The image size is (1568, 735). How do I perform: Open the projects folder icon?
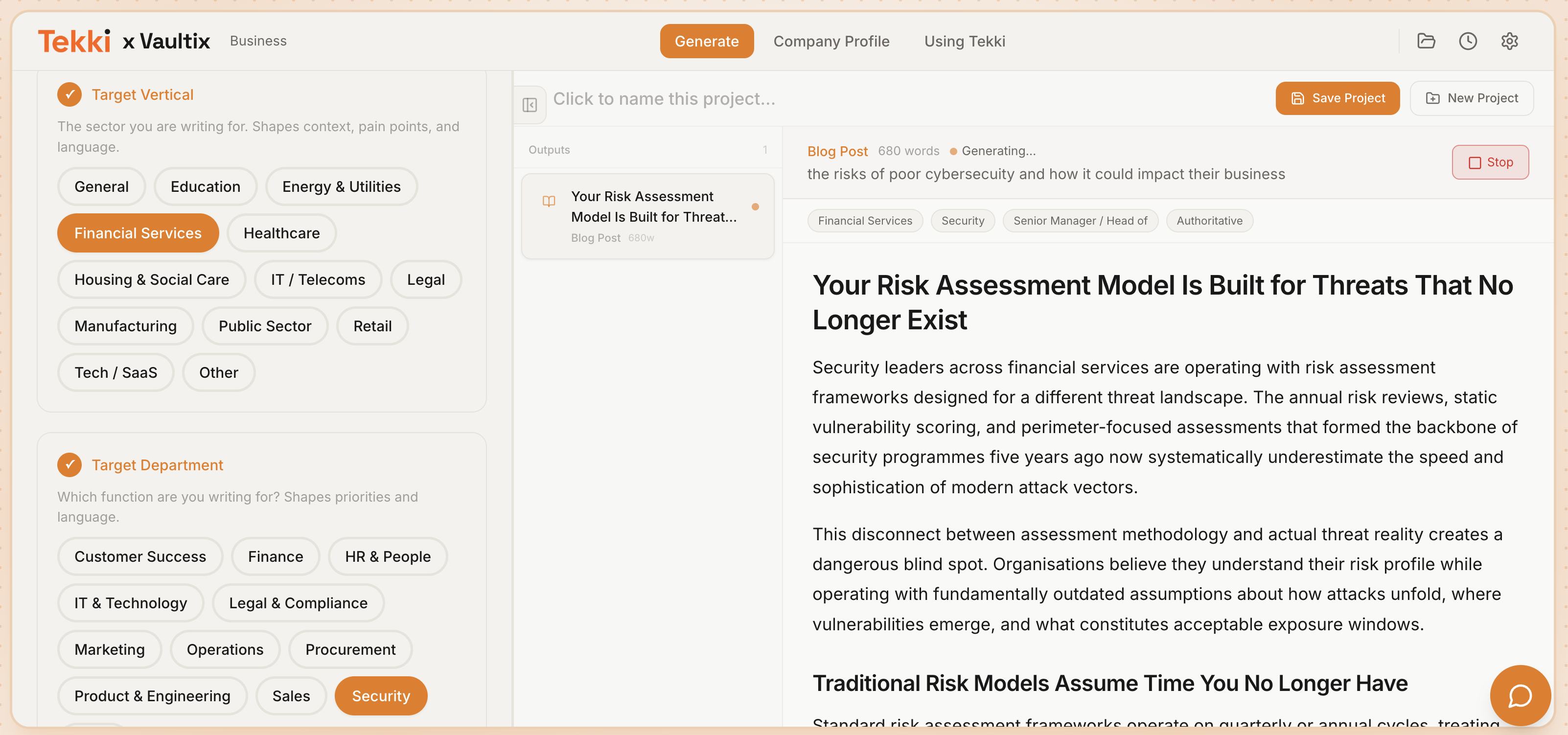coord(1426,41)
